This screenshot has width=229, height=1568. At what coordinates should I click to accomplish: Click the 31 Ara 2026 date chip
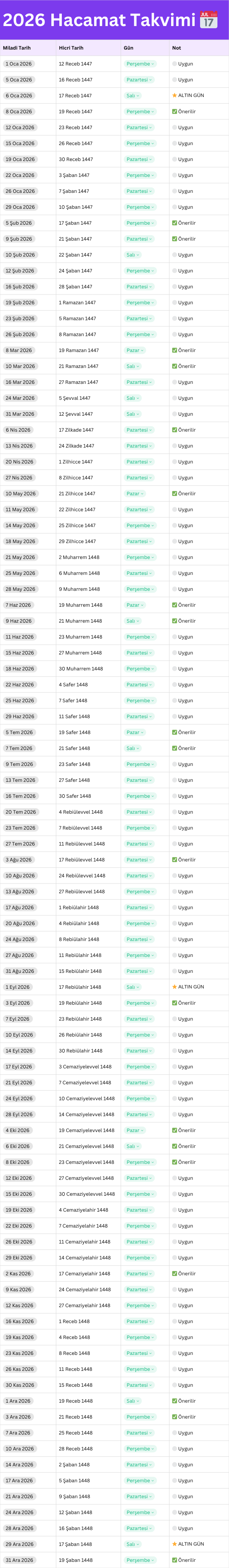coord(19,1559)
